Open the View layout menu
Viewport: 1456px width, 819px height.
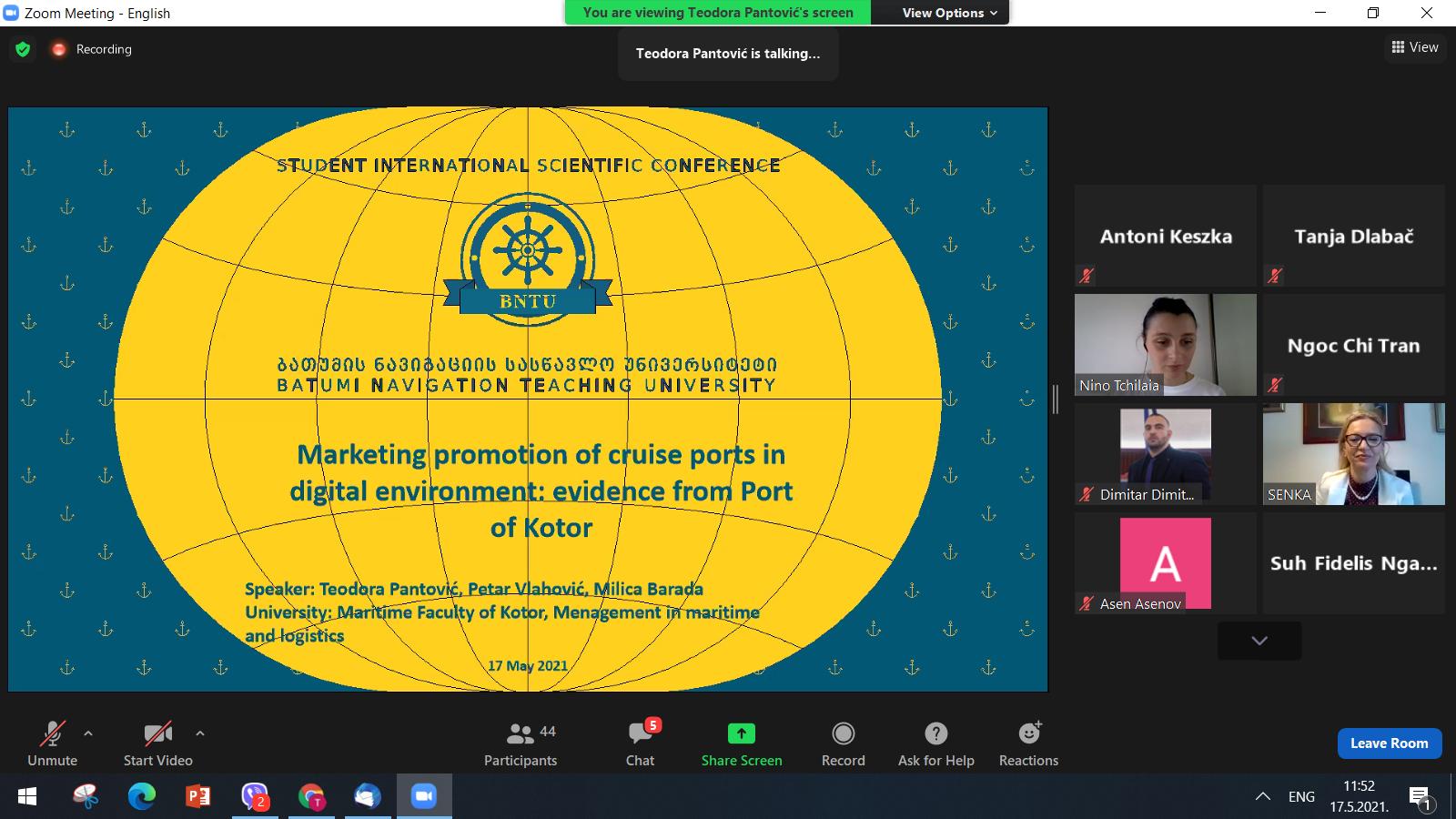(x=1415, y=47)
